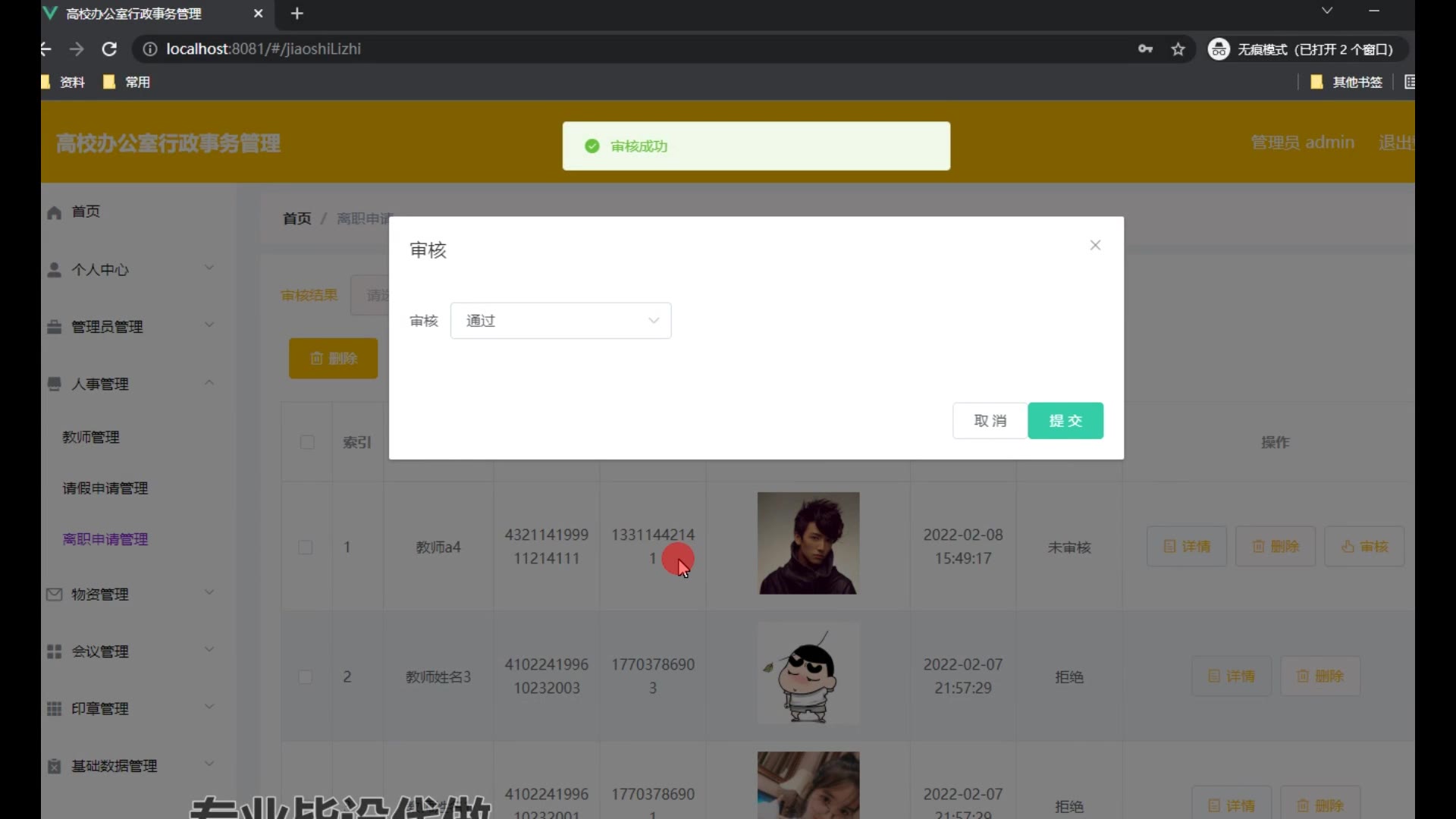Click 删除 for 教师姓名3 row
1456x819 pixels.
[x=1320, y=676]
